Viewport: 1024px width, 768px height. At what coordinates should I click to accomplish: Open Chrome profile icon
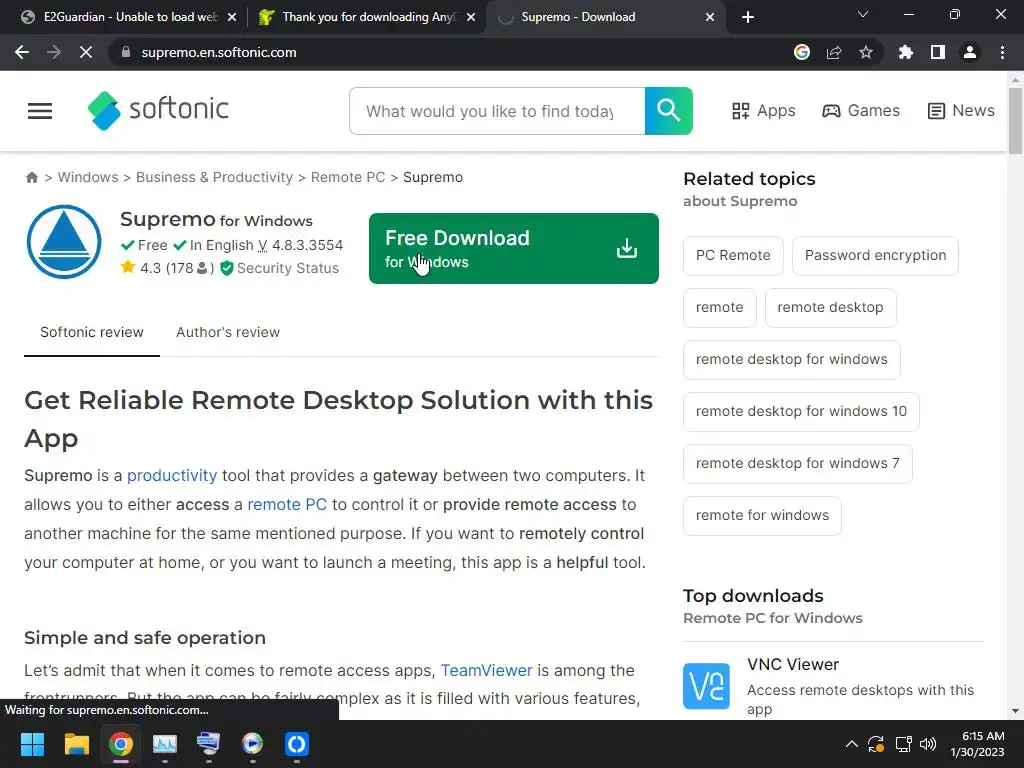point(970,52)
